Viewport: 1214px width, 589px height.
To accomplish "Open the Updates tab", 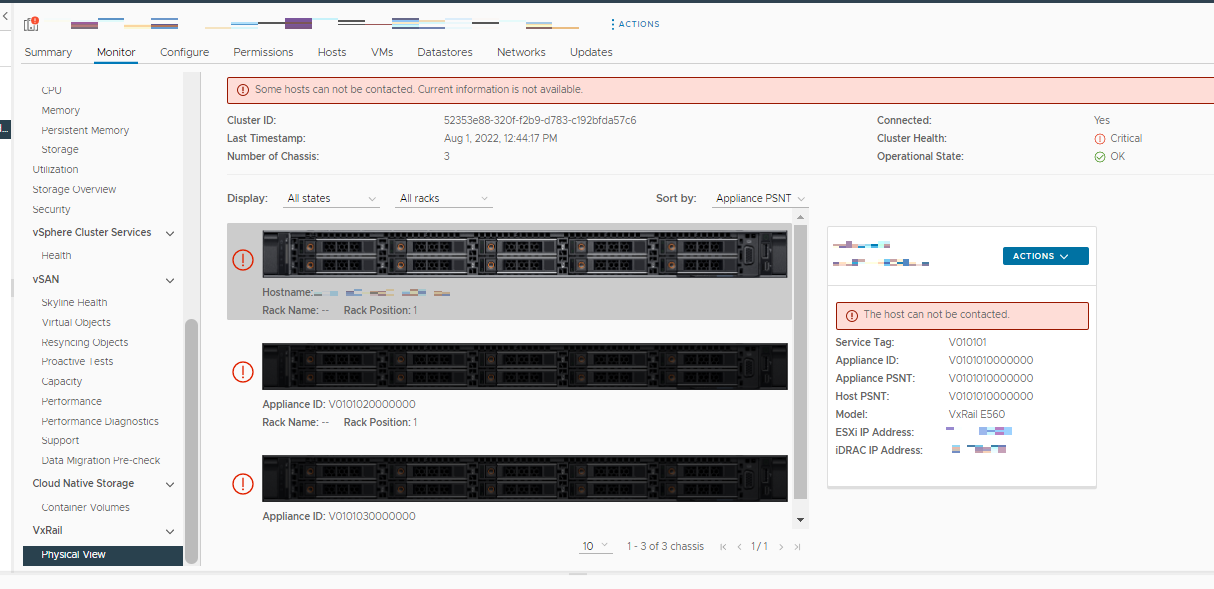I will click(x=591, y=52).
